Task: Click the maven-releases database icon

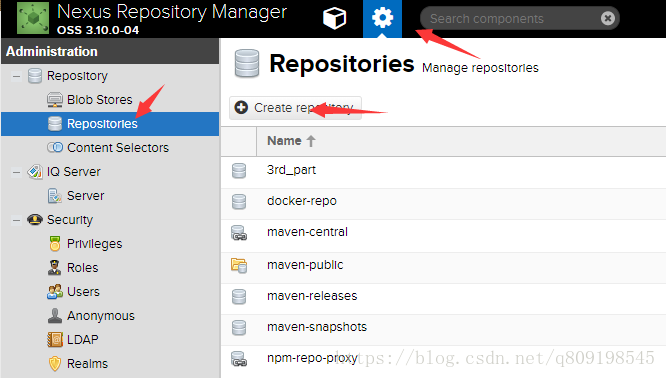Action: (x=239, y=296)
